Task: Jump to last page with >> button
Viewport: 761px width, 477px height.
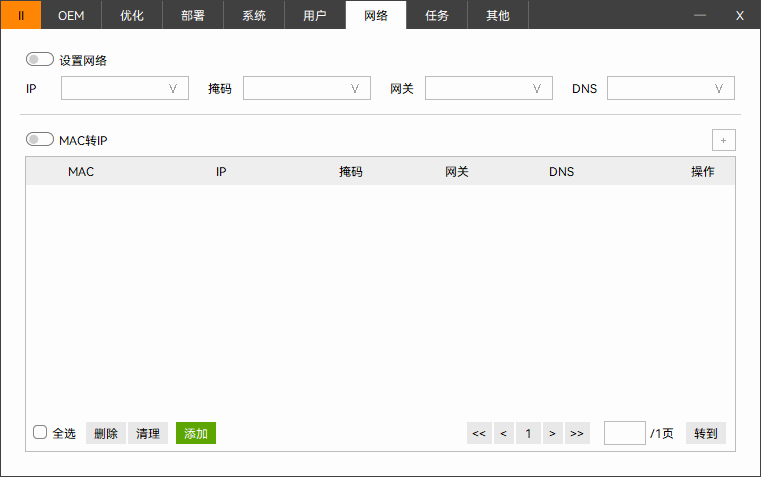Action: coord(577,433)
